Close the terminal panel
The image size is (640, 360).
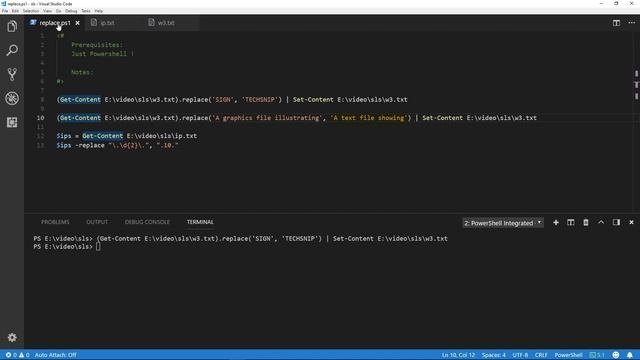click(631, 222)
